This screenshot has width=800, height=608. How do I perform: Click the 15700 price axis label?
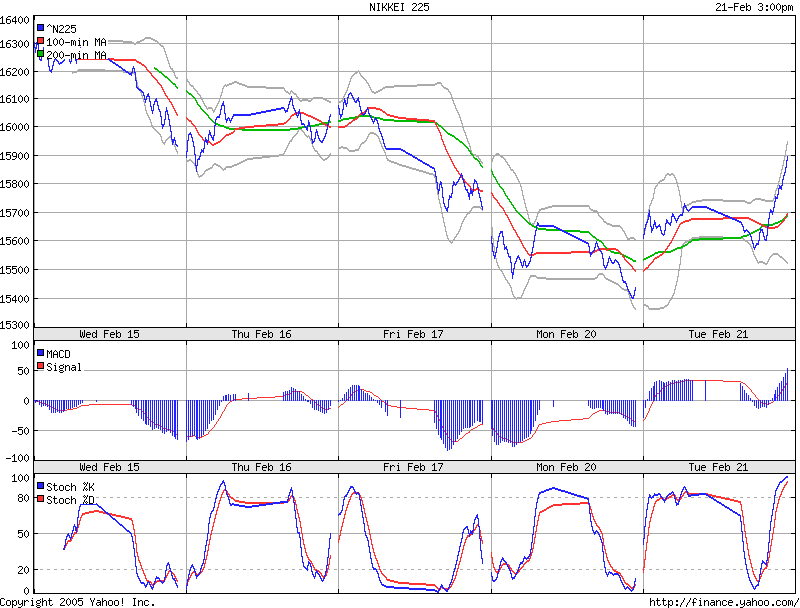coord(15,212)
